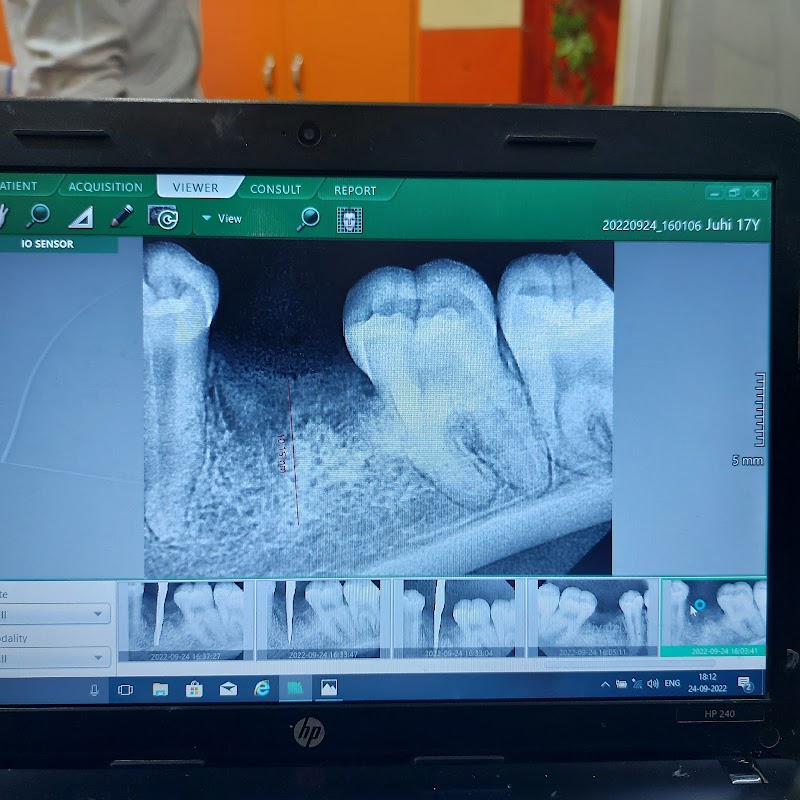Click the image reset/rotate tool icon

pyautogui.click(x=163, y=217)
